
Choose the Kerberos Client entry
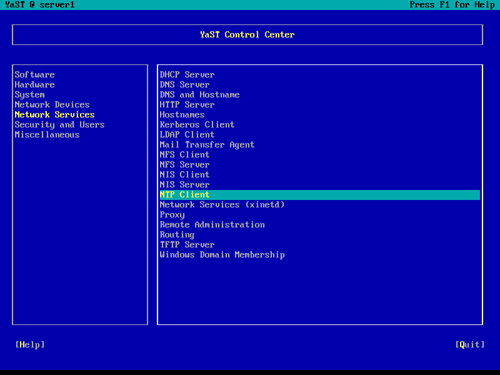coord(197,125)
